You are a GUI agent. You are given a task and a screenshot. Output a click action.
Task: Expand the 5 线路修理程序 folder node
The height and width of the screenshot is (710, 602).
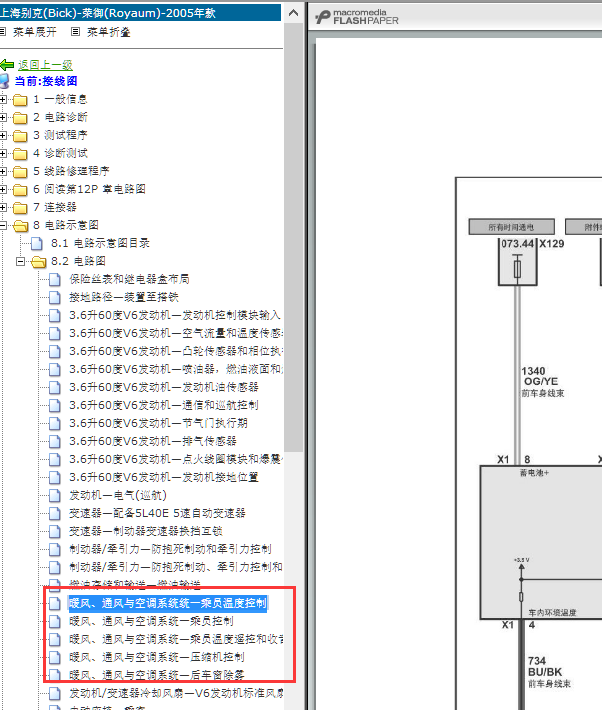[x=3, y=171]
